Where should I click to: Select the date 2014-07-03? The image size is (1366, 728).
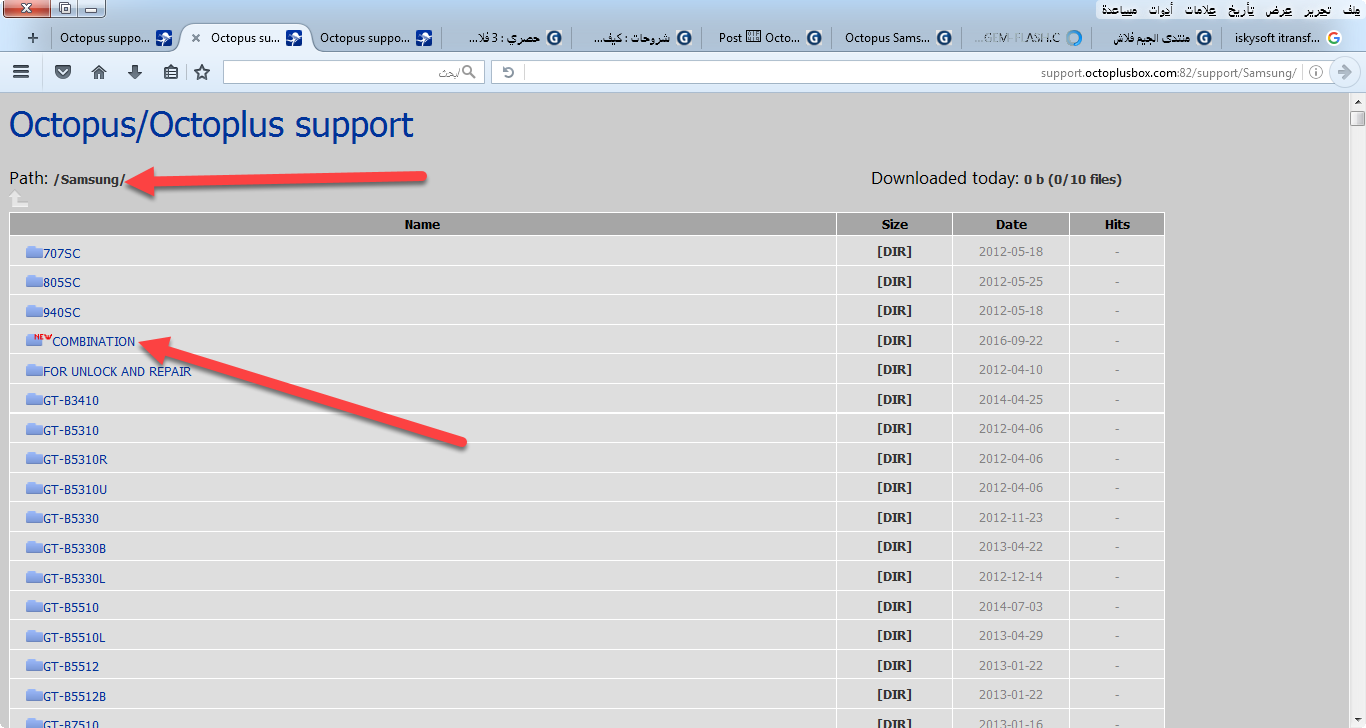pos(1011,607)
